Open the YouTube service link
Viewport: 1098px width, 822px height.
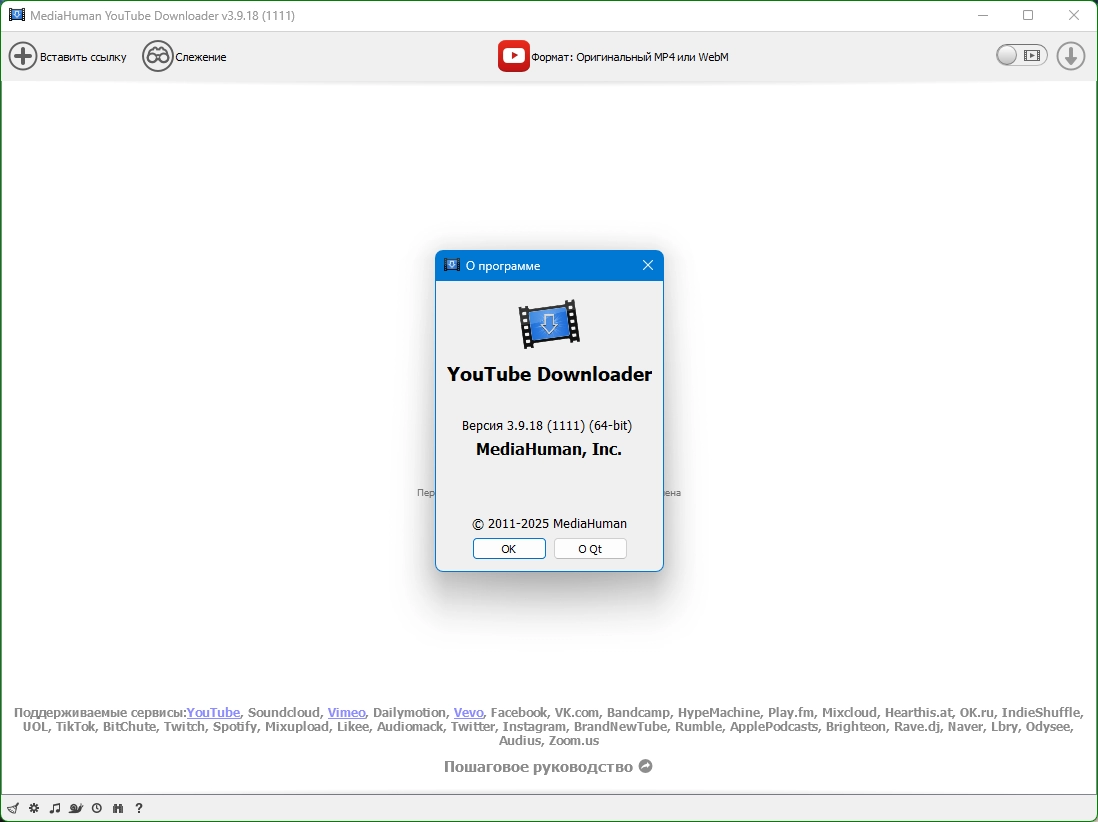213,712
